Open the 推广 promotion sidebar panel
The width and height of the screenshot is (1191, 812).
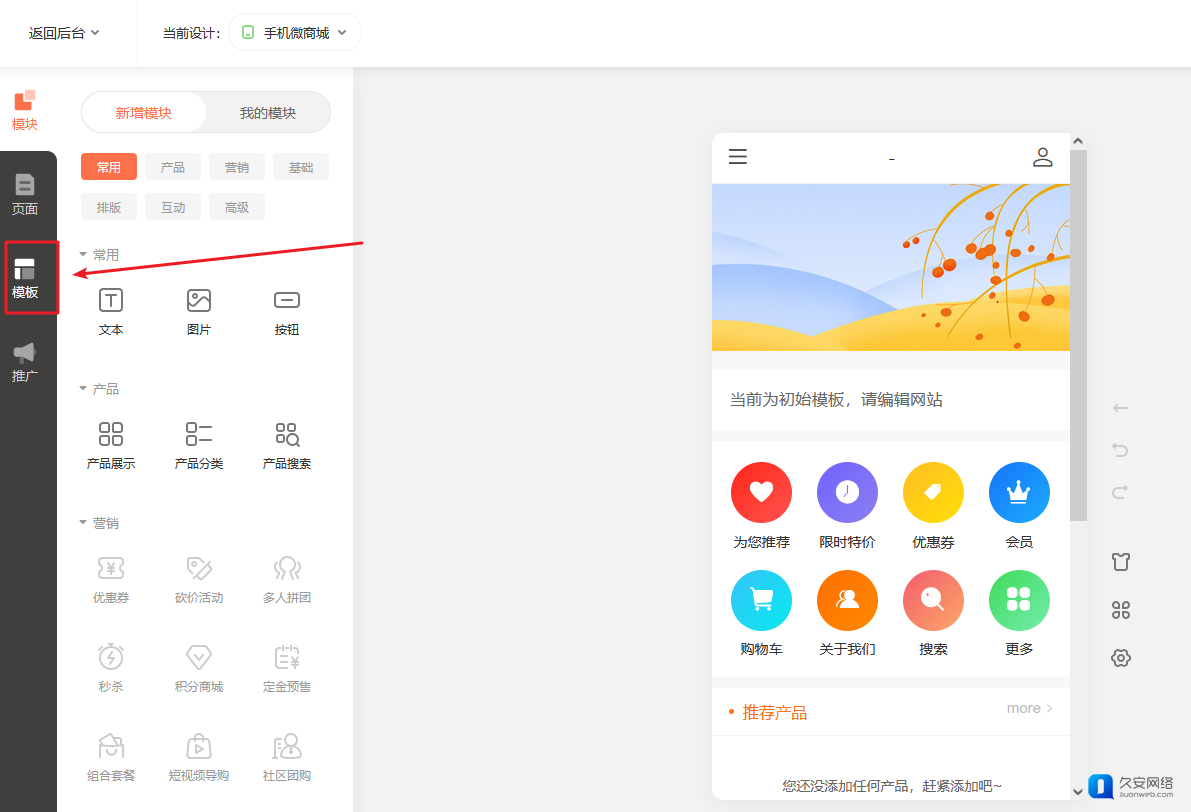click(25, 362)
